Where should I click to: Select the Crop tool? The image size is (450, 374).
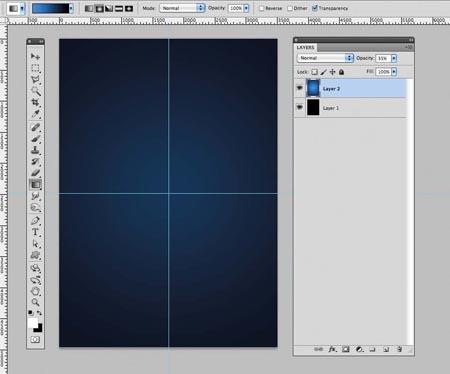[x=35, y=102]
